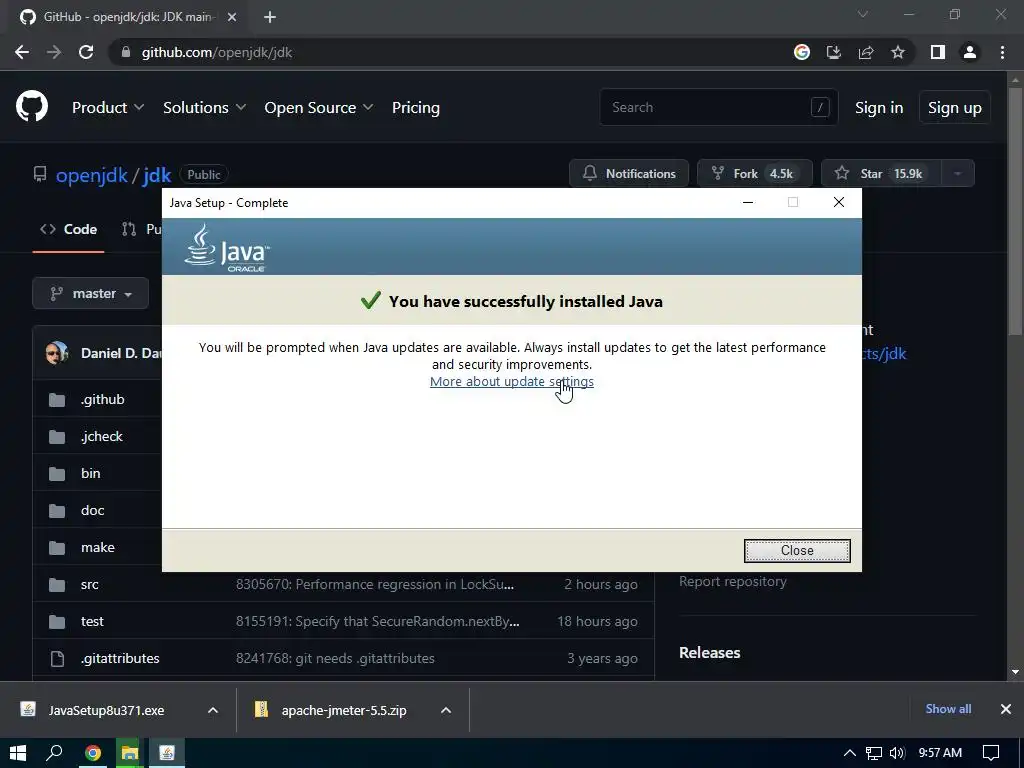This screenshot has width=1024, height=768.
Task: Open the Chrome side panel icon
Action: (x=938, y=52)
